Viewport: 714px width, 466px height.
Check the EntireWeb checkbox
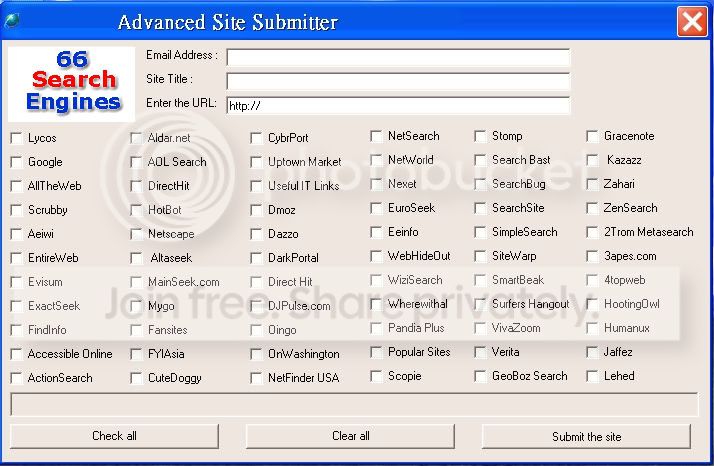pyautogui.click(x=16, y=258)
